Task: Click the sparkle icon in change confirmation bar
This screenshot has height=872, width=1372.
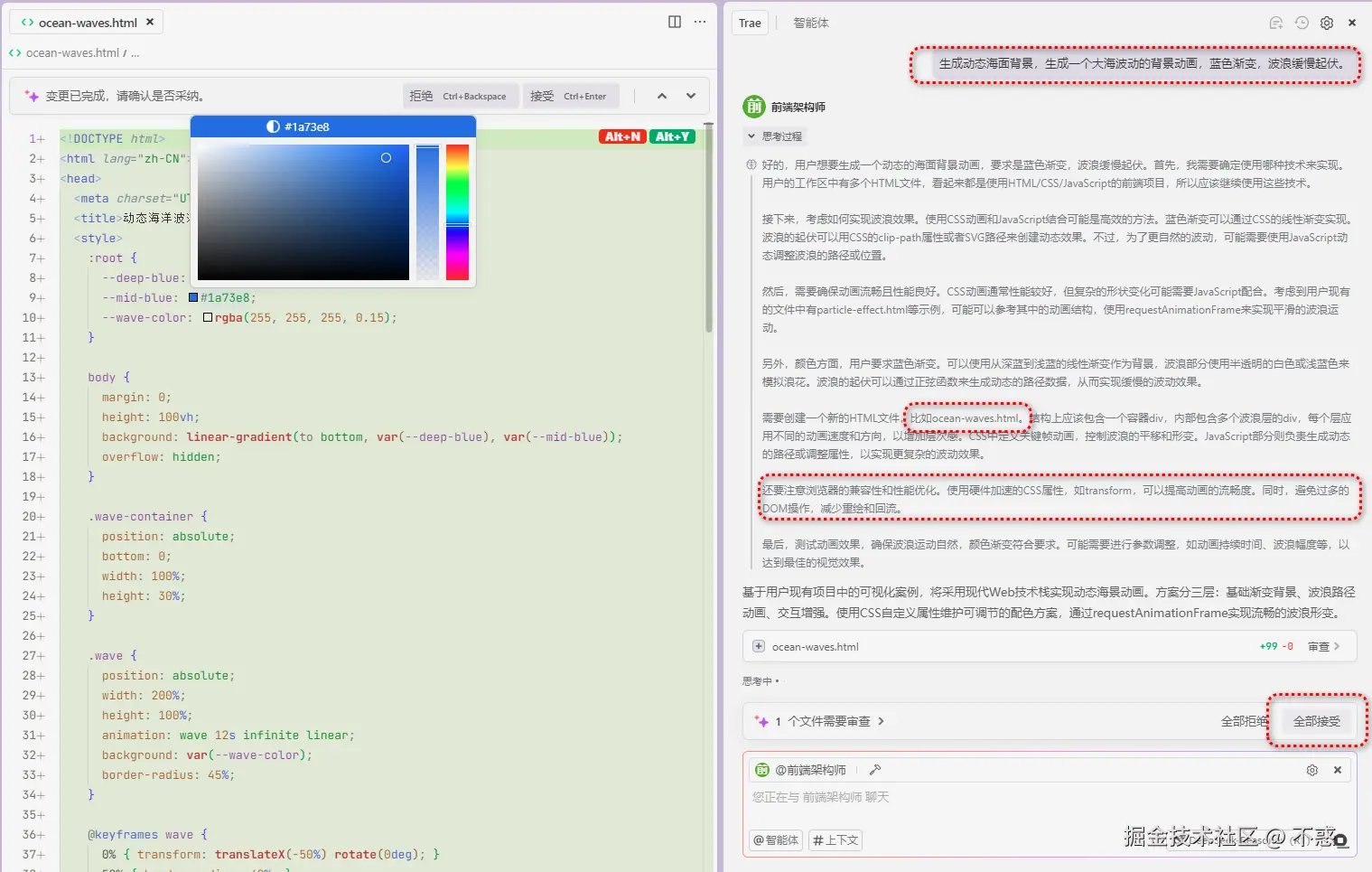Action: 32,96
